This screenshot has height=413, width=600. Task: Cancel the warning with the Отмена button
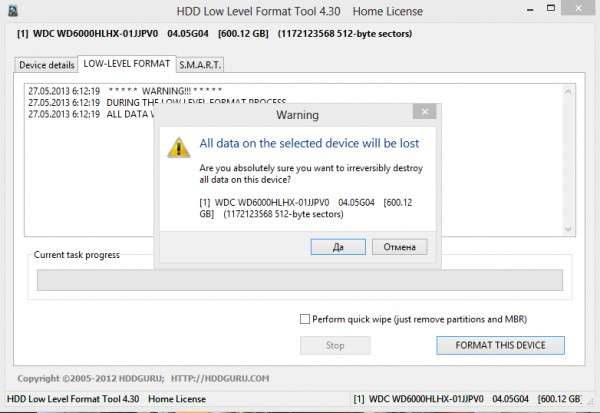(399, 247)
